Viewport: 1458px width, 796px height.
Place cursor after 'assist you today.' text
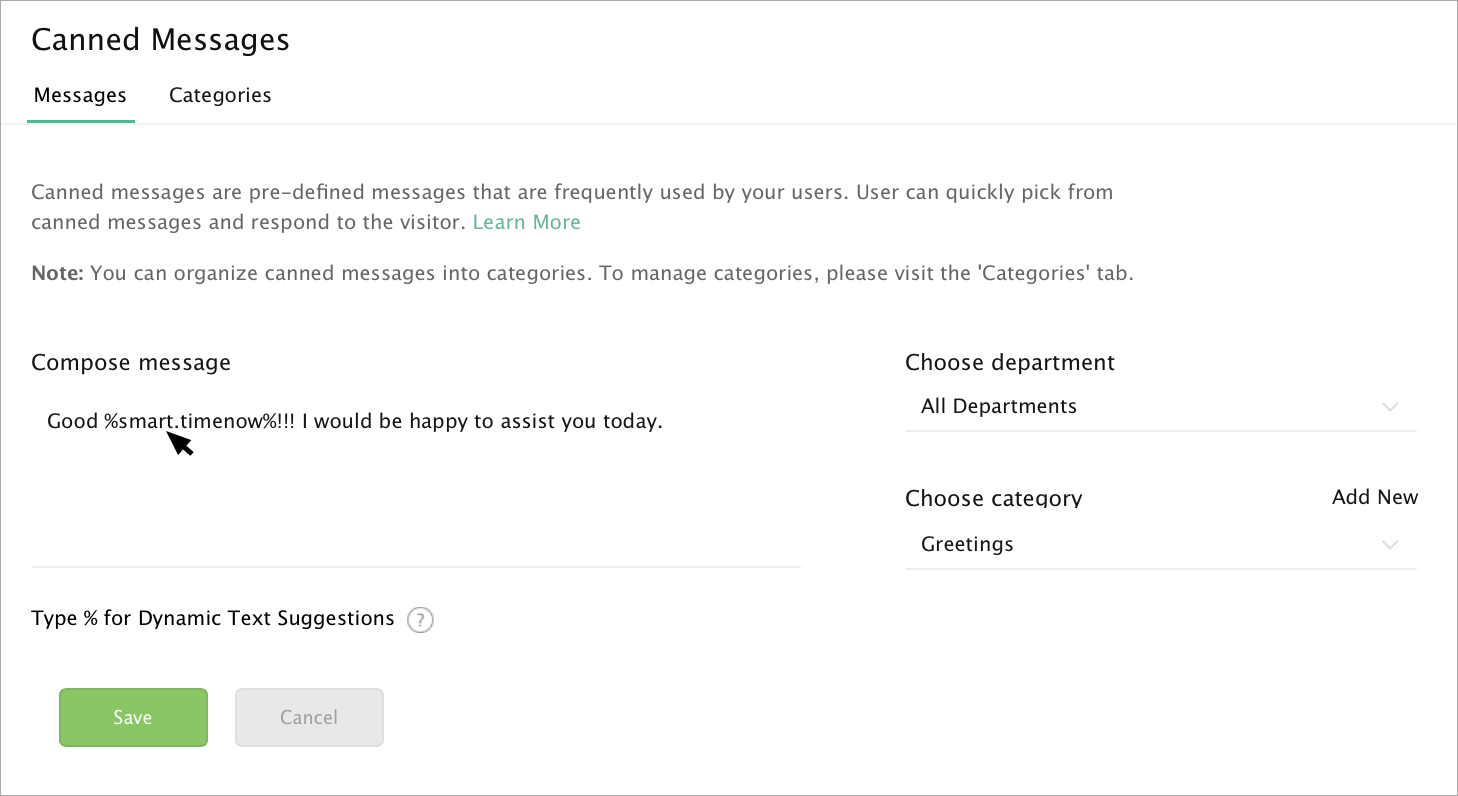[x=664, y=421]
